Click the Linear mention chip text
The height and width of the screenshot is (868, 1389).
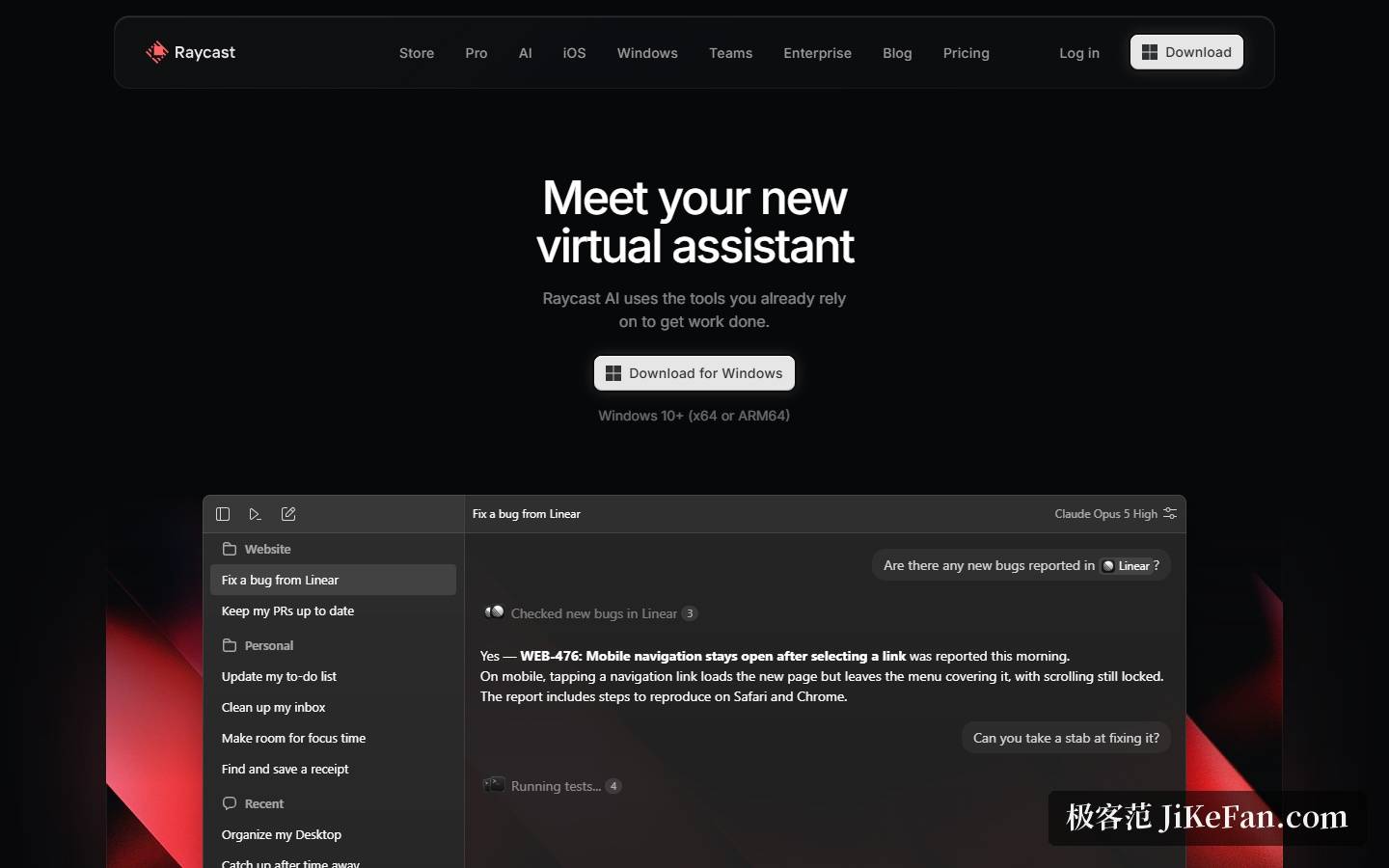(1133, 566)
